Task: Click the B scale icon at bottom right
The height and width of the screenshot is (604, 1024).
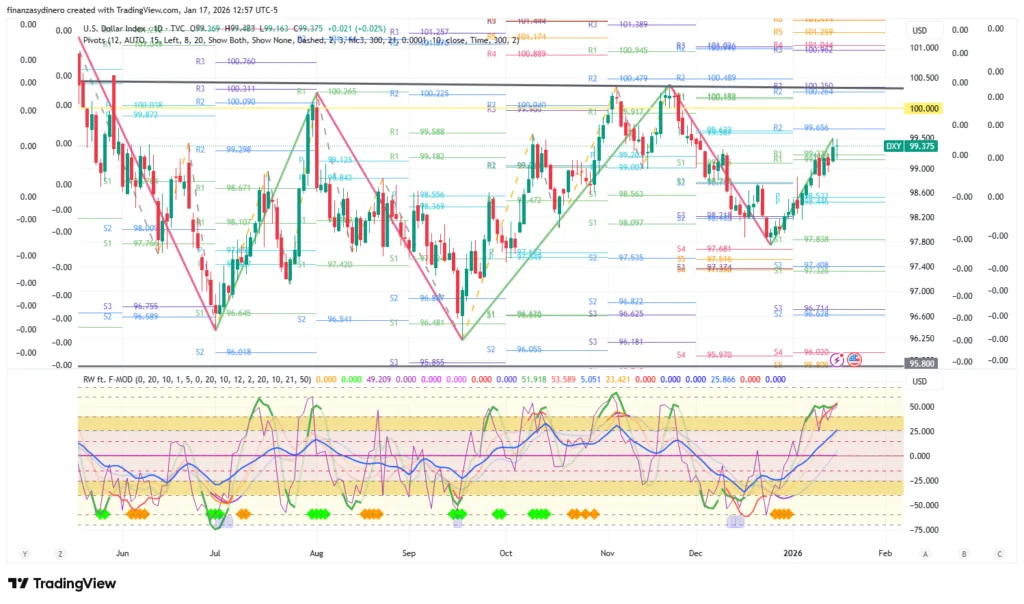Action: [x=963, y=553]
